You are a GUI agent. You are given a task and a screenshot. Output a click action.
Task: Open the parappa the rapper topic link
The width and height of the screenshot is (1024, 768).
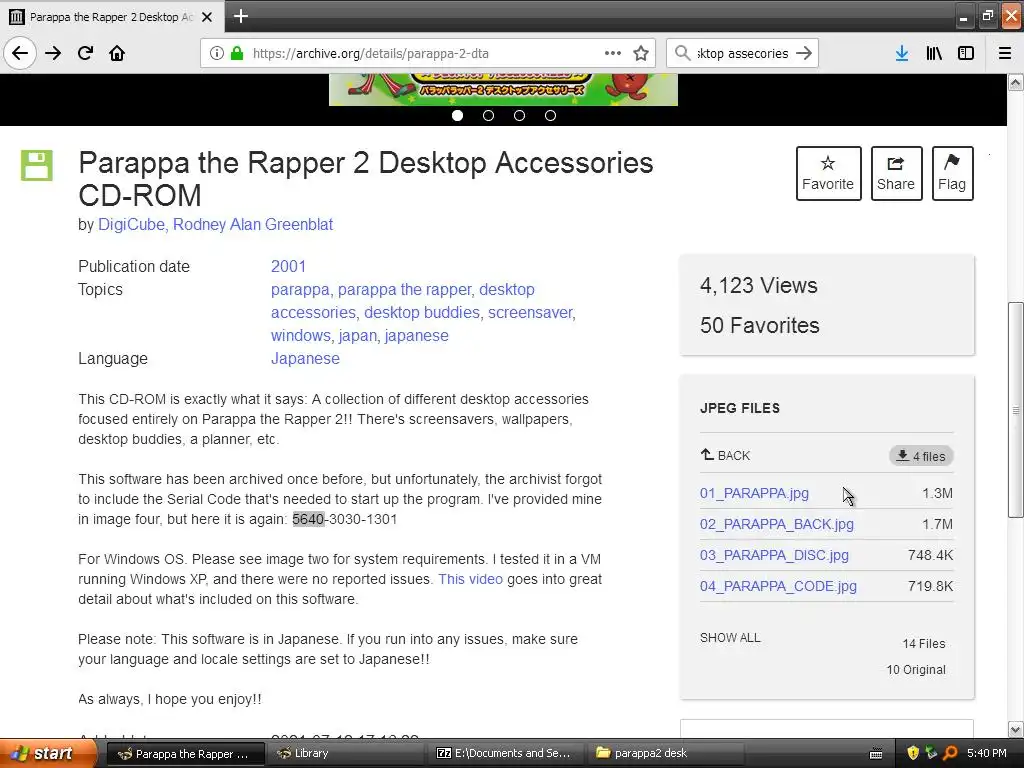404,289
